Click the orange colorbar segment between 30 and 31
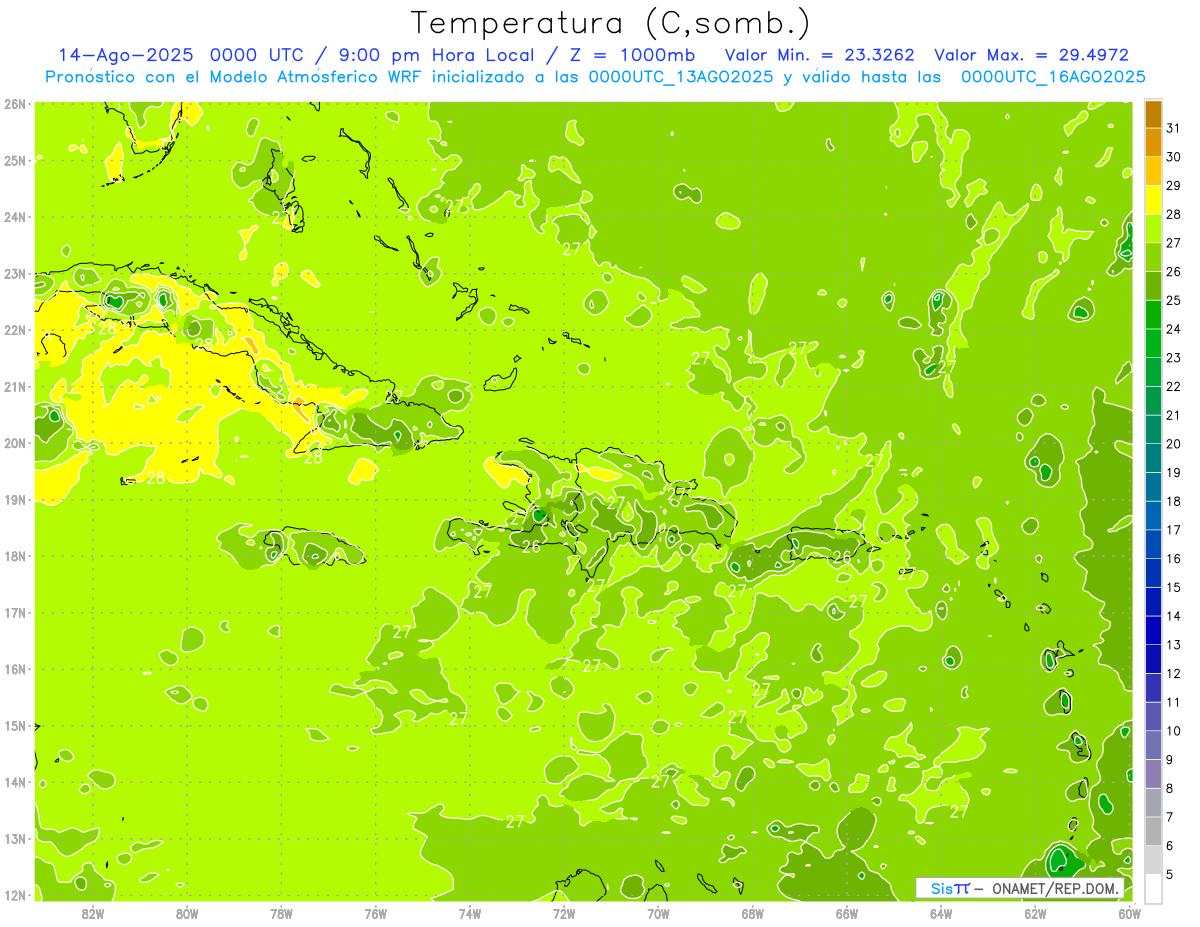 pyautogui.click(x=1153, y=143)
